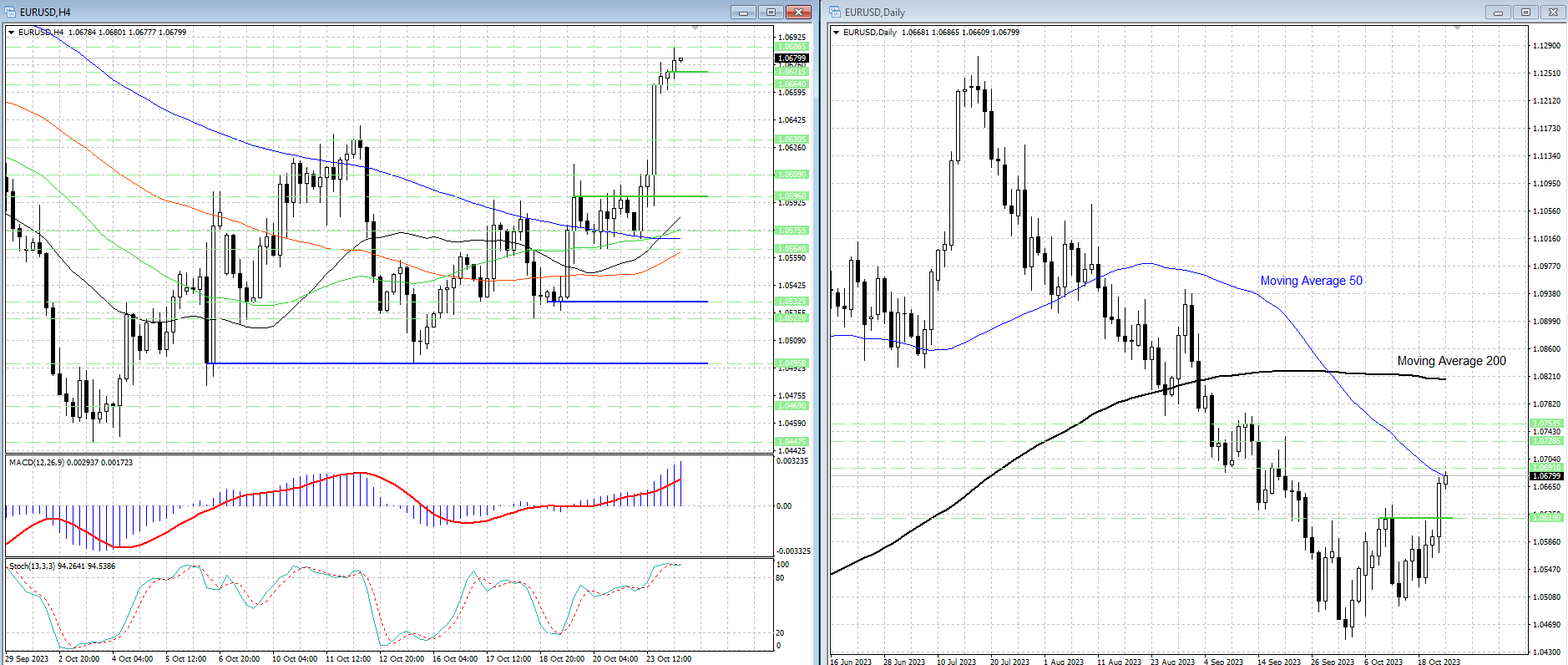
Task: Click the green 1.06640 level label
Action: pos(792,84)
